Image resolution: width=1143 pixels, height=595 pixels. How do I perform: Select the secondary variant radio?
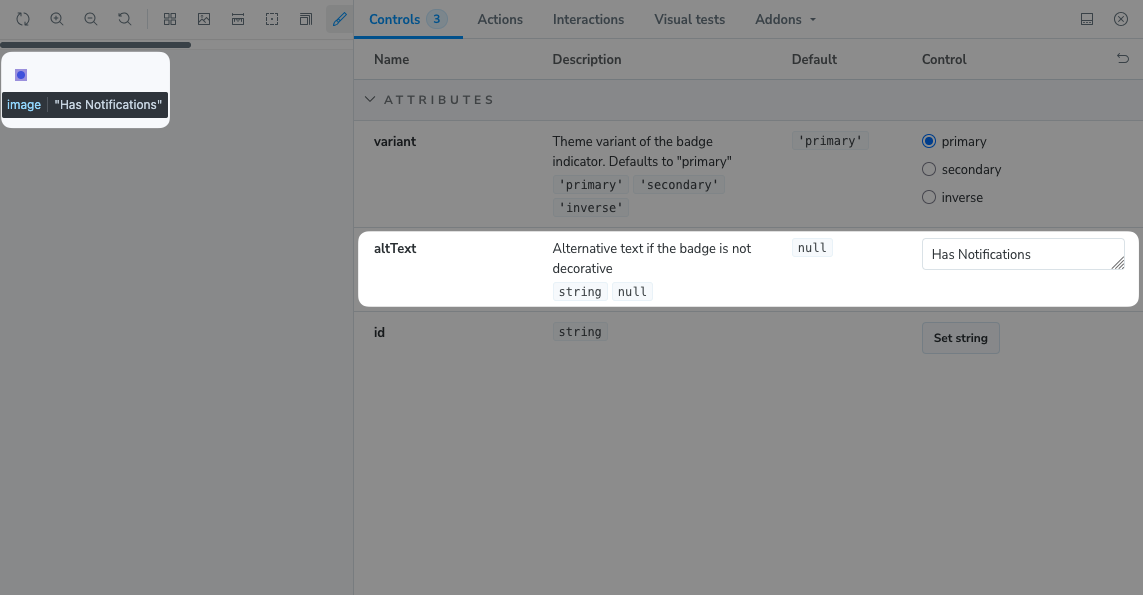point(928,169)
